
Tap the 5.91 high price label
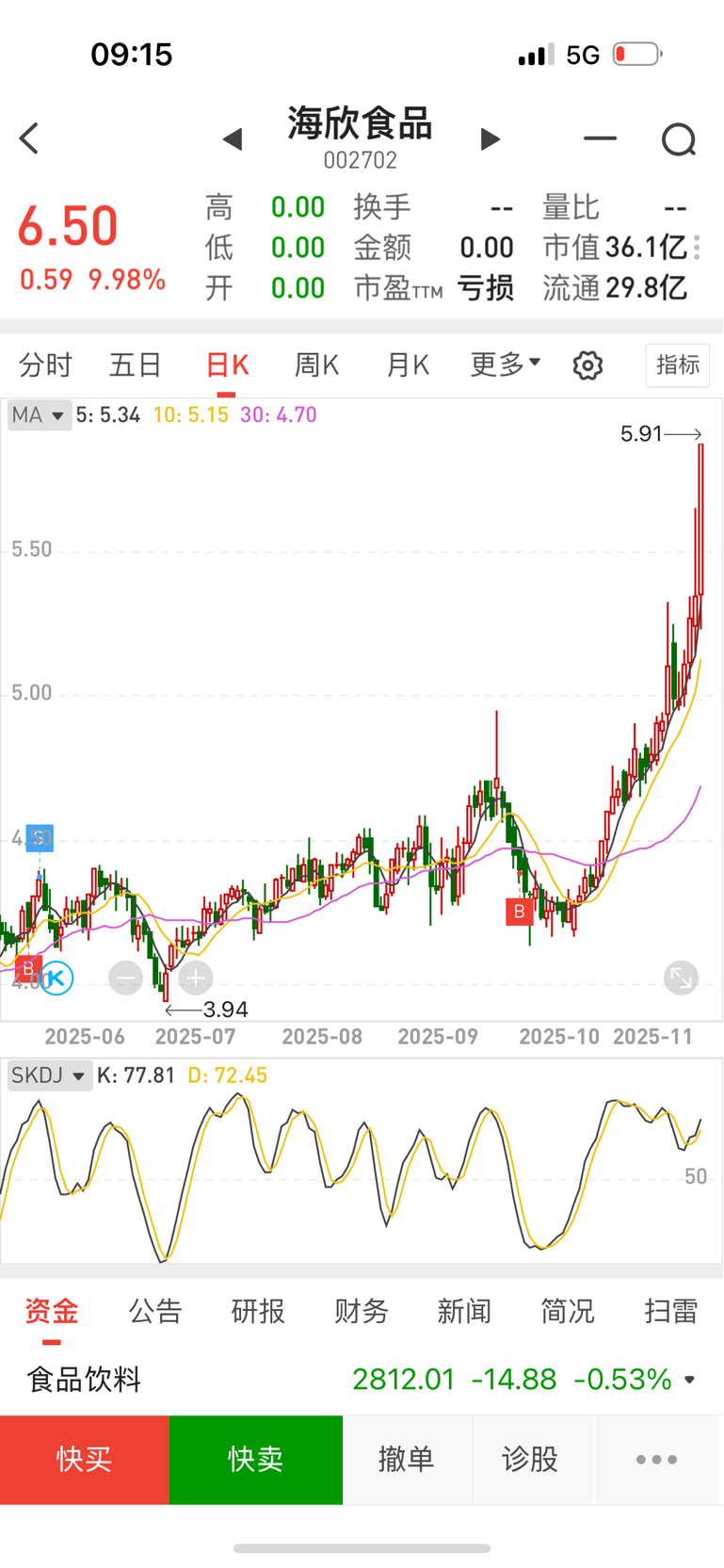[642, 434]
